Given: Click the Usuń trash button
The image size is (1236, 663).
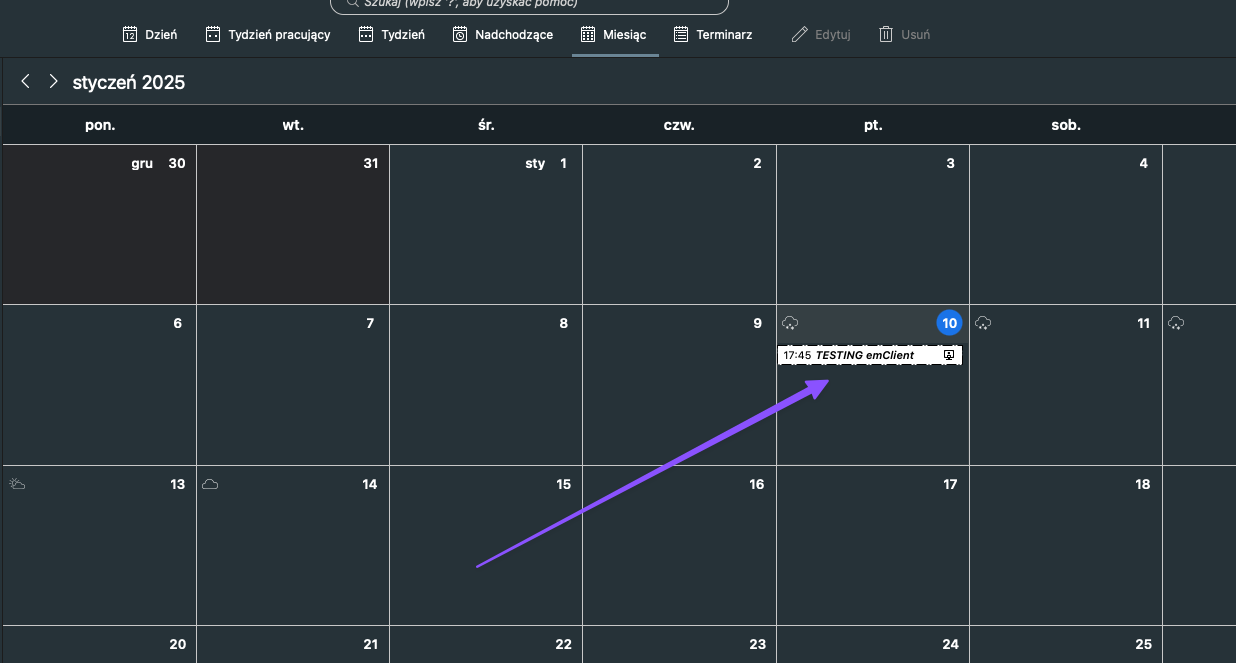Looking at the screenshot, I should [904, 35].
